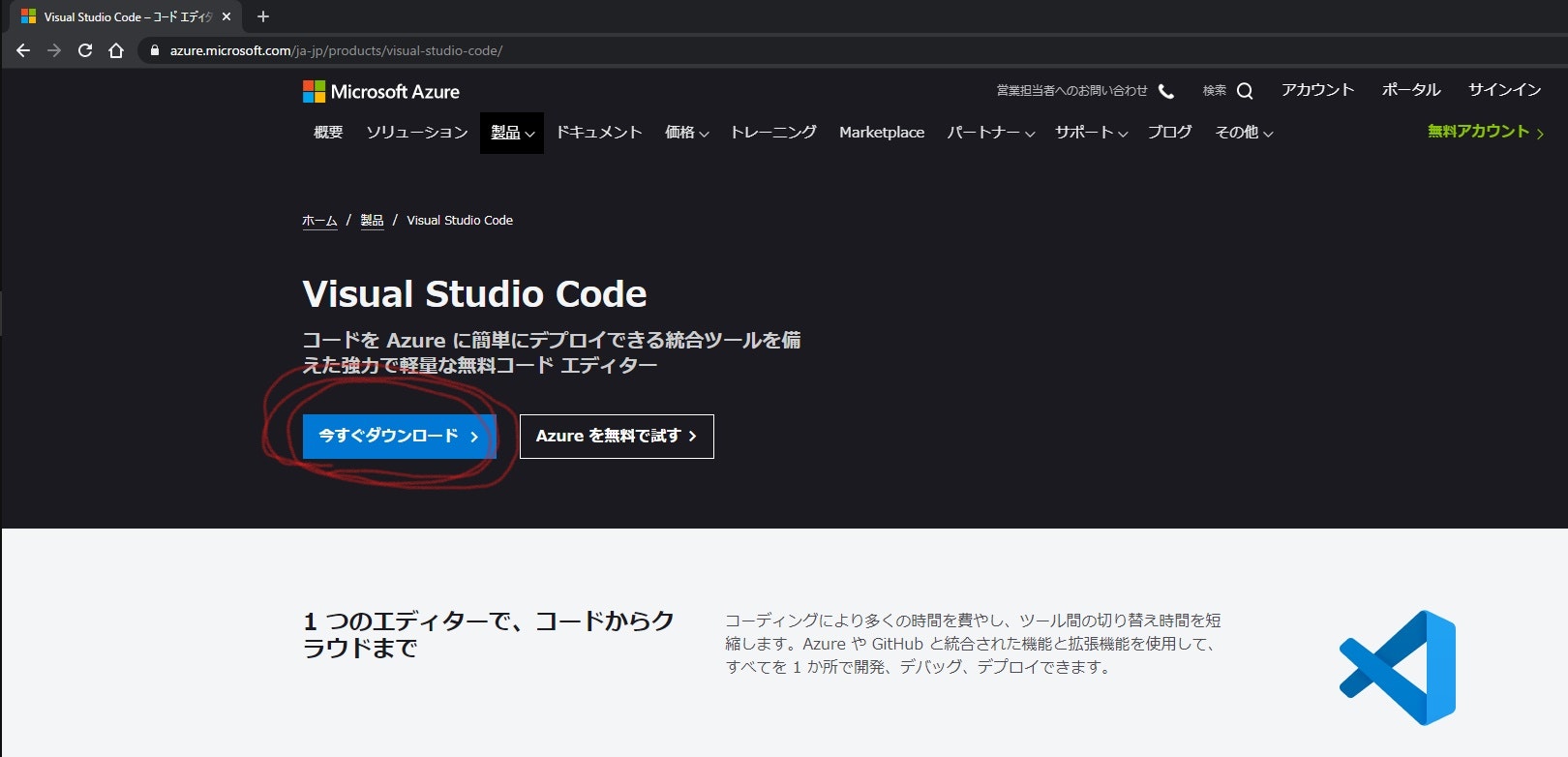
Task: Select the Visual Studio Code browser tab
Action: 125,16
